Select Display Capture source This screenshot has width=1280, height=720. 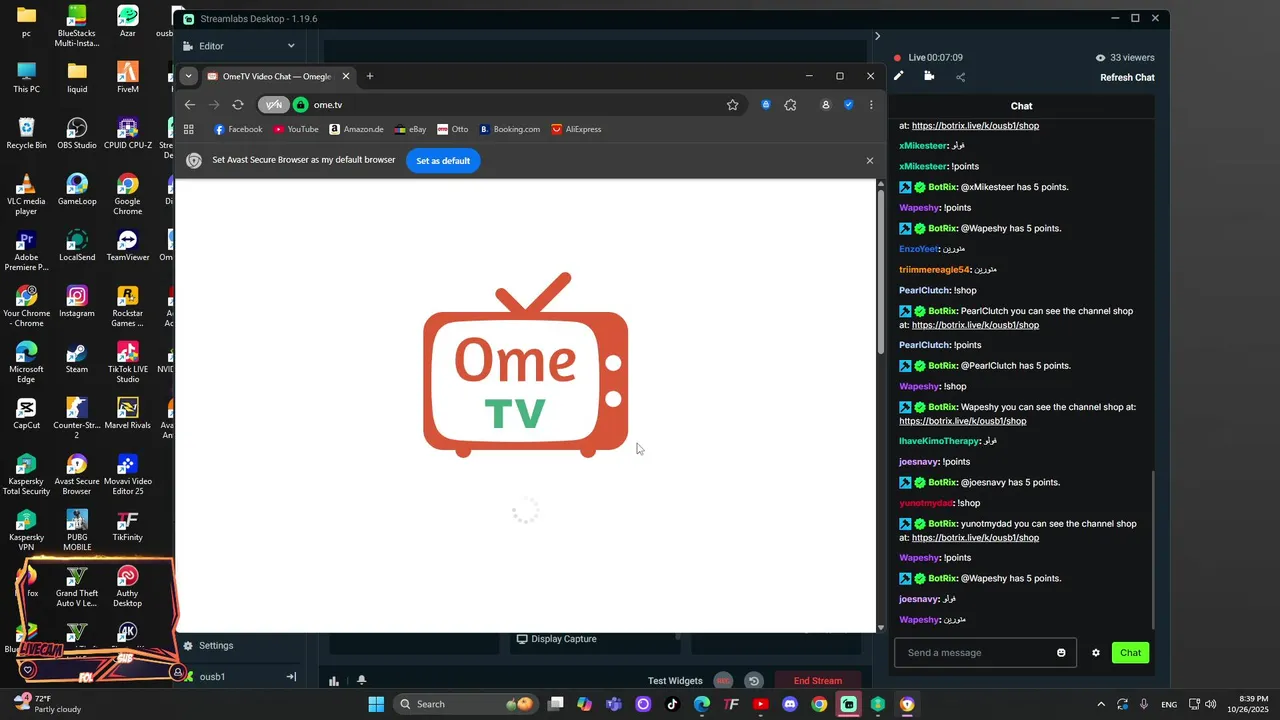pos(556,639)
